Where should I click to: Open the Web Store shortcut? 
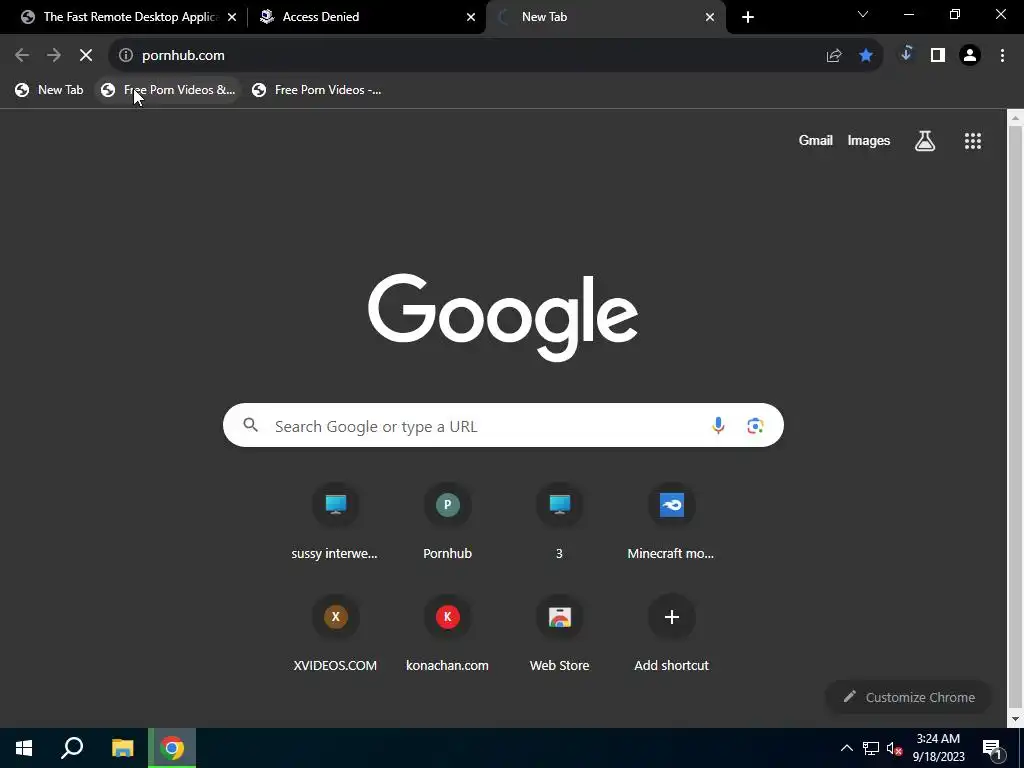click(559, 633)
